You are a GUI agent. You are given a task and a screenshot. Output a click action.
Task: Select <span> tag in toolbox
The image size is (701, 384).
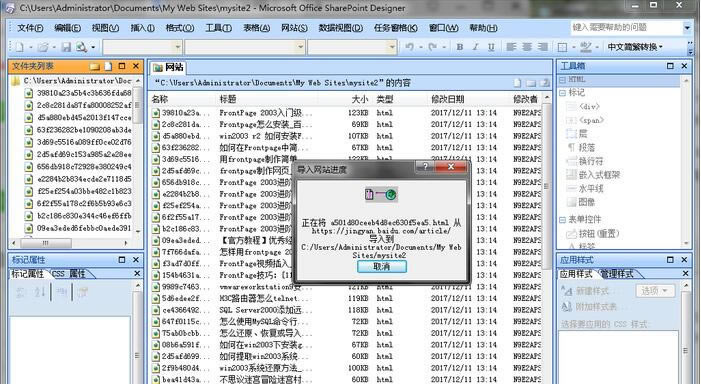coord(591,120)
